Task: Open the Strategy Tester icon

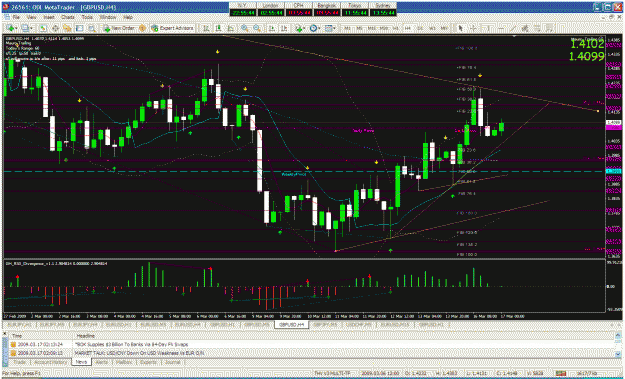Action: click(x=92, y=28)
